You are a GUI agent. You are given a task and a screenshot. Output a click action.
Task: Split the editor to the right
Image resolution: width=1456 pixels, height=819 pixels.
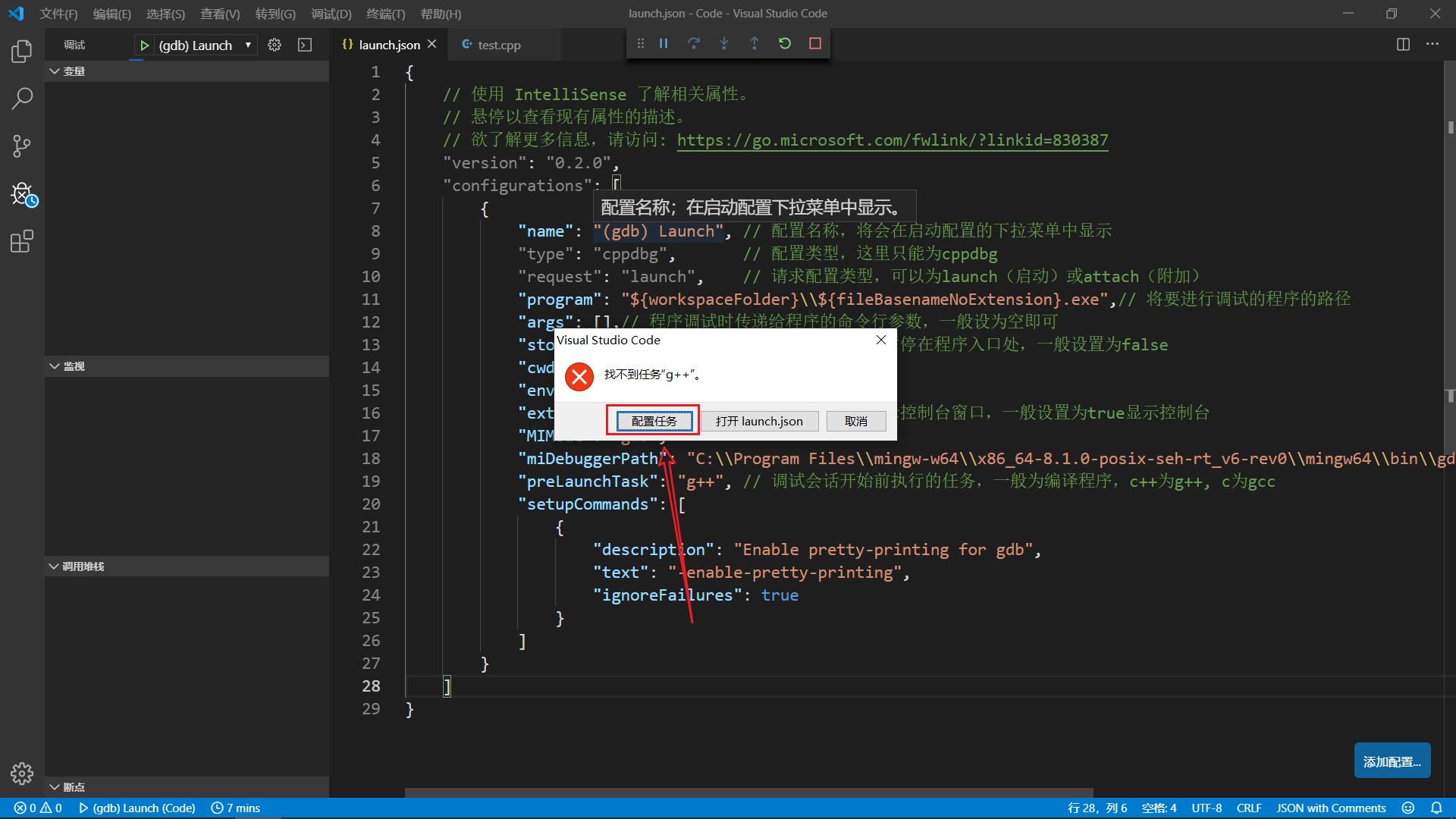[1403, 44]
